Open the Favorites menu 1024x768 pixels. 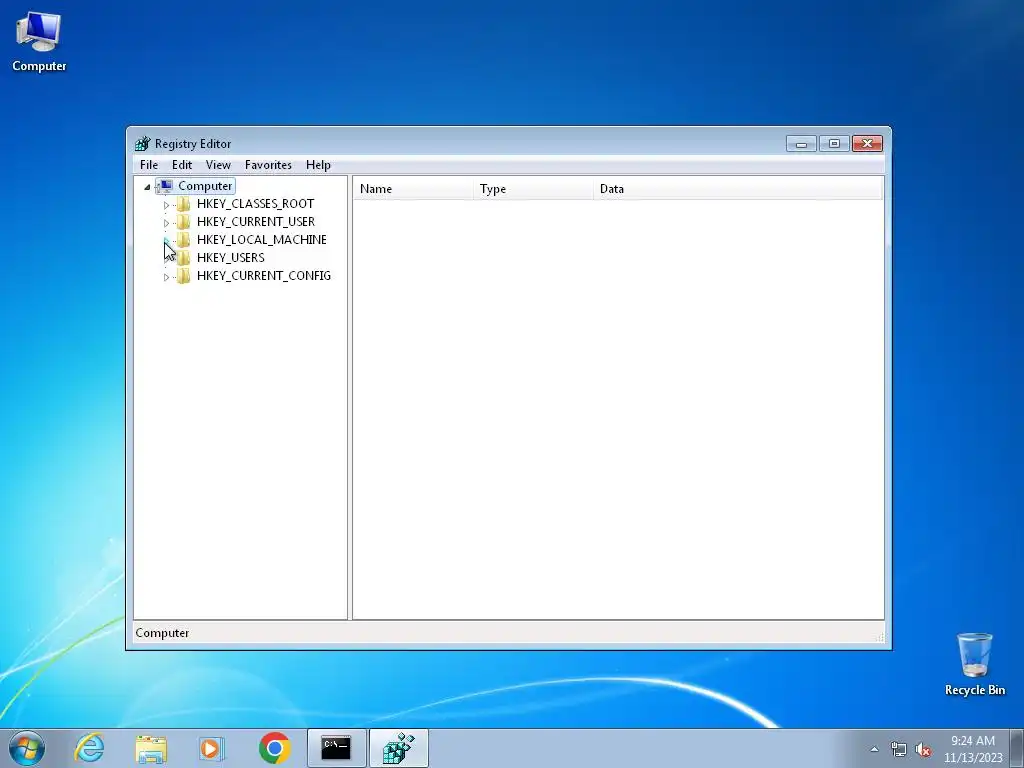point(268,165)
